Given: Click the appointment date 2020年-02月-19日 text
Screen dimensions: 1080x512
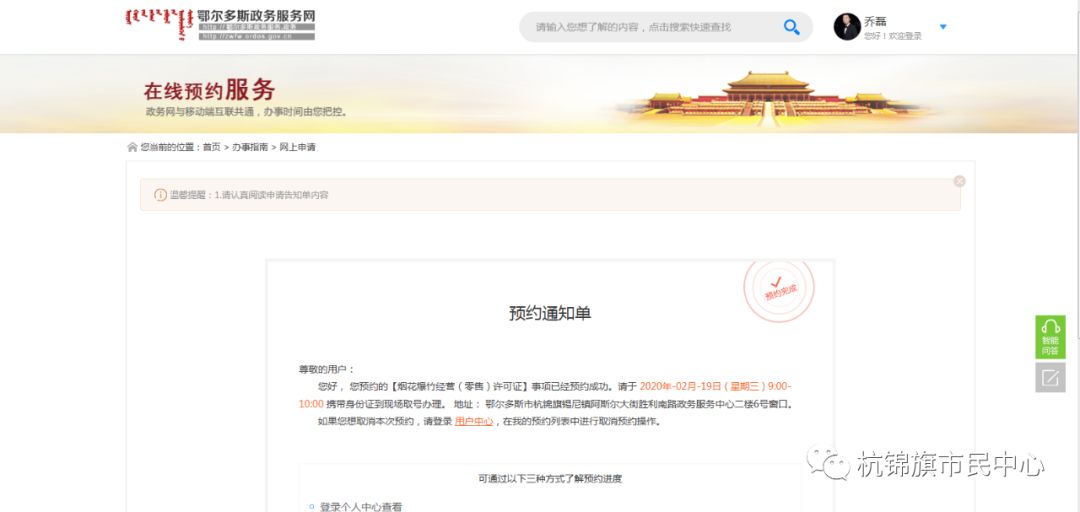Looking at the screenshot, I should [x=680, y=386].
